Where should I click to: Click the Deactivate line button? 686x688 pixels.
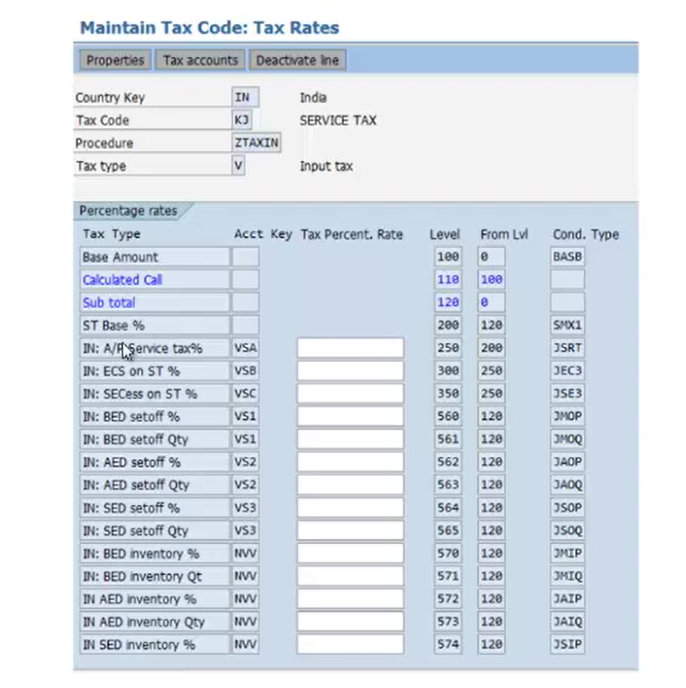pos(297,60)
